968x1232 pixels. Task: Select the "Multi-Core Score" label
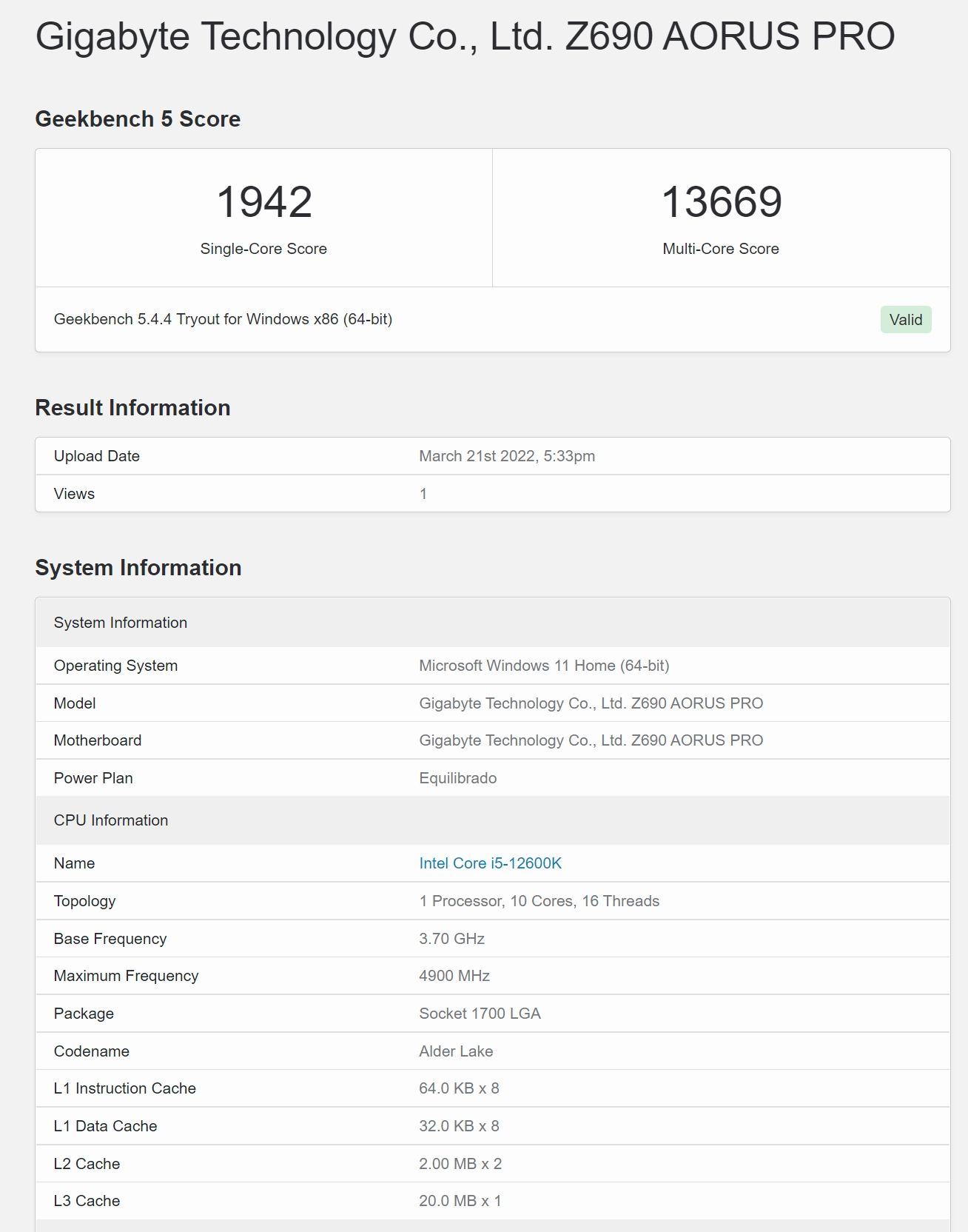[x=721, y=249]
